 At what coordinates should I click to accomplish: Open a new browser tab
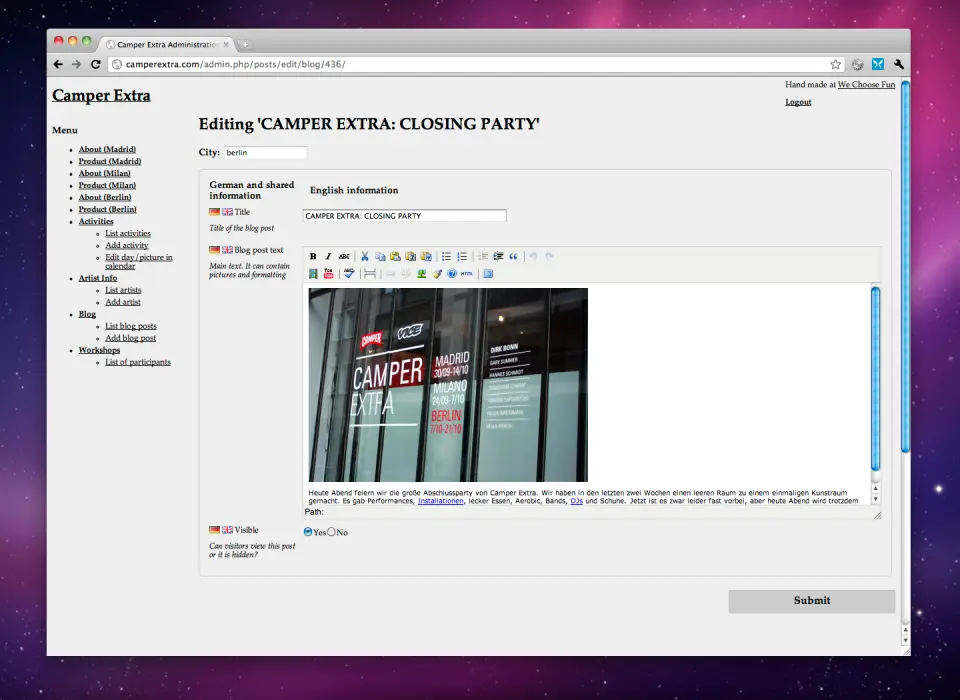click(245, 44)
